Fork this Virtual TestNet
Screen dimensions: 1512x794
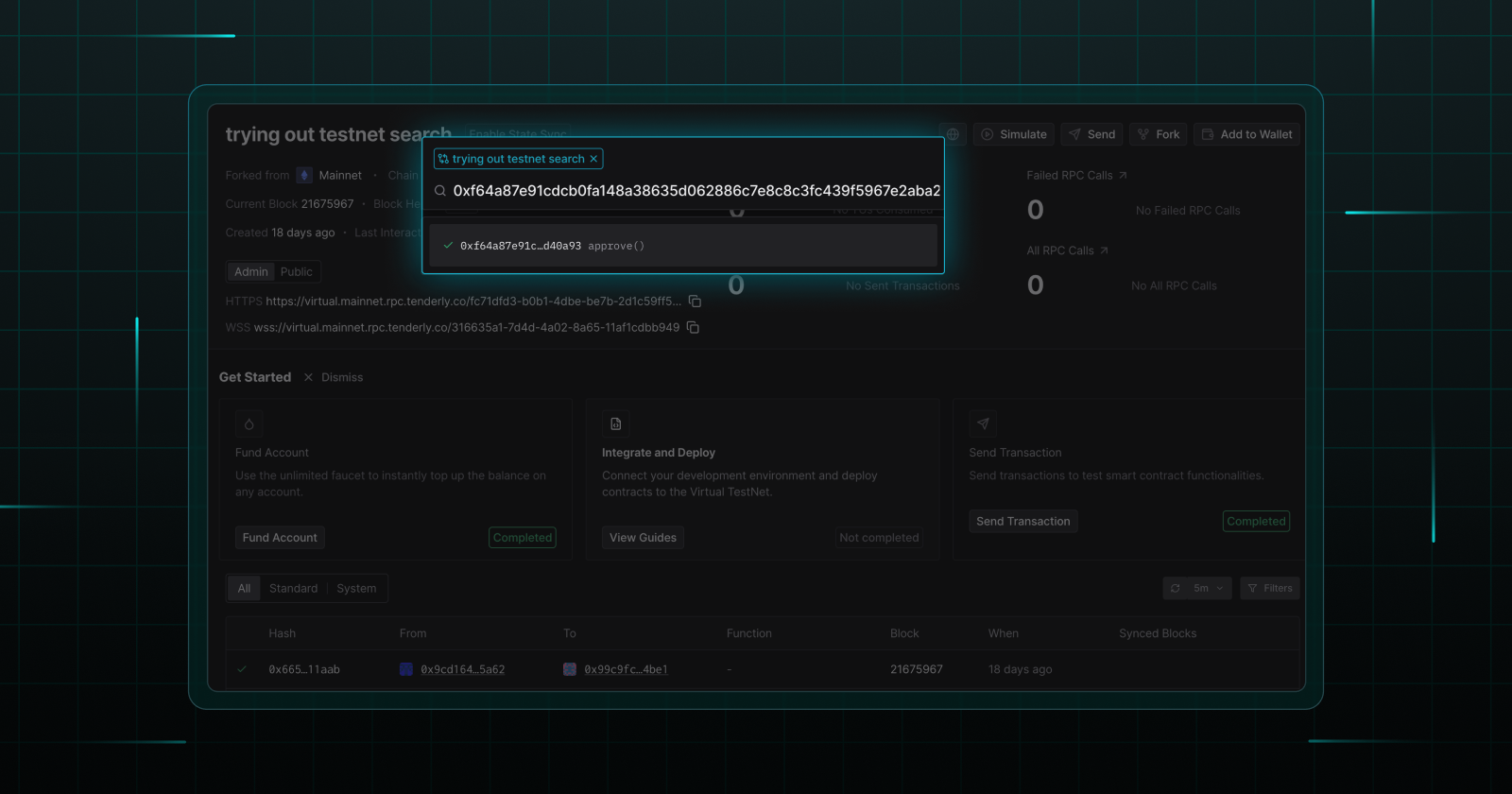pyautogui.click(x=1158, y=134)
